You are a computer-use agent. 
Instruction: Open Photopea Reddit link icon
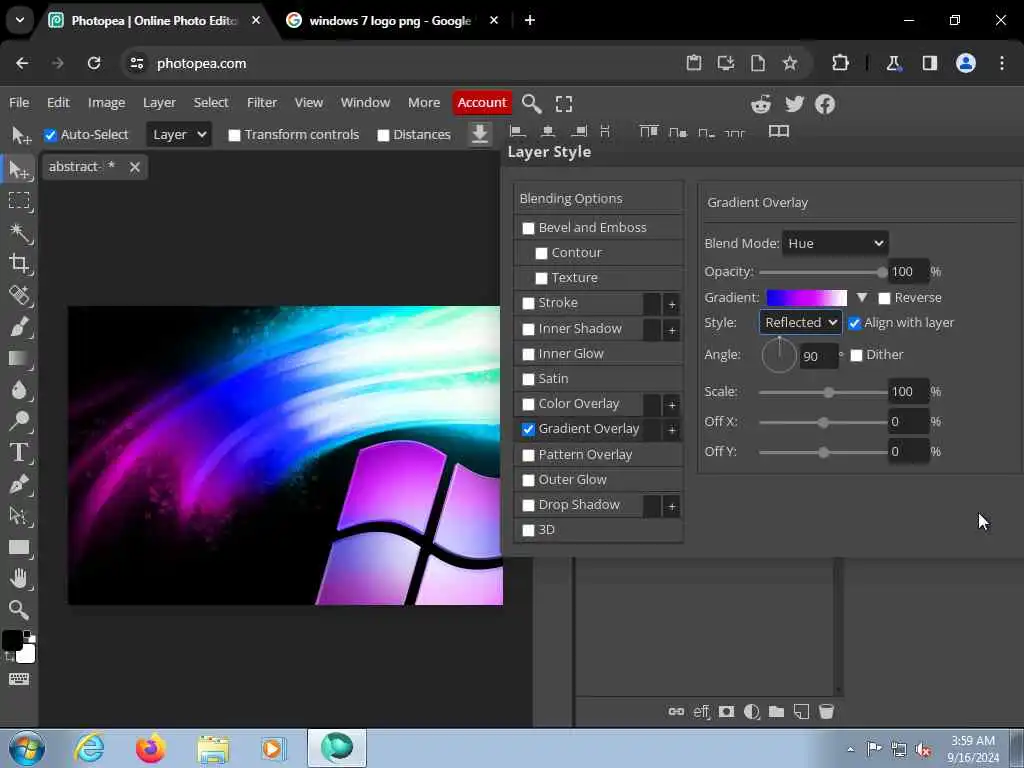[761, 104]
